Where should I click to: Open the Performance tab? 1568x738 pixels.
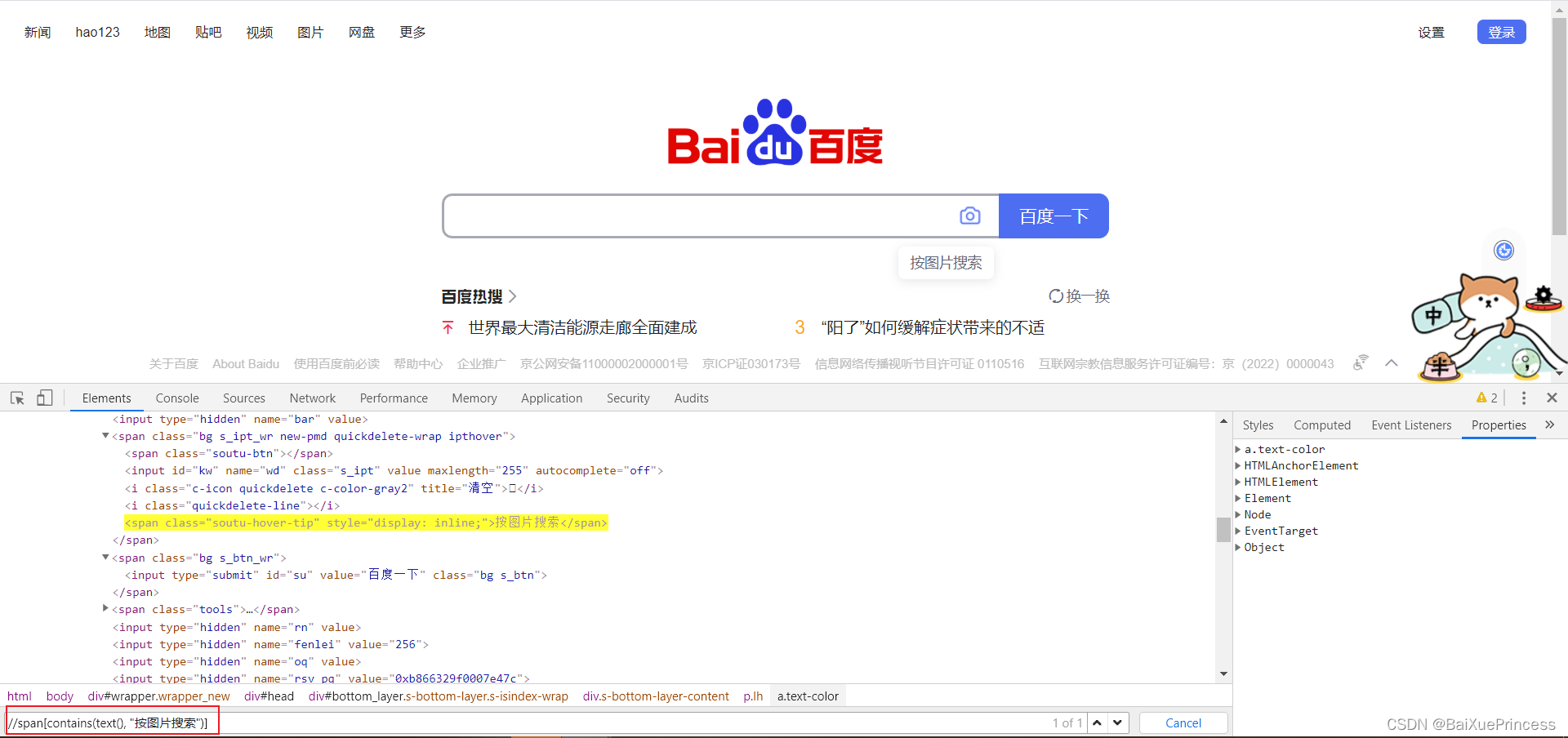[x=394, y=398]
